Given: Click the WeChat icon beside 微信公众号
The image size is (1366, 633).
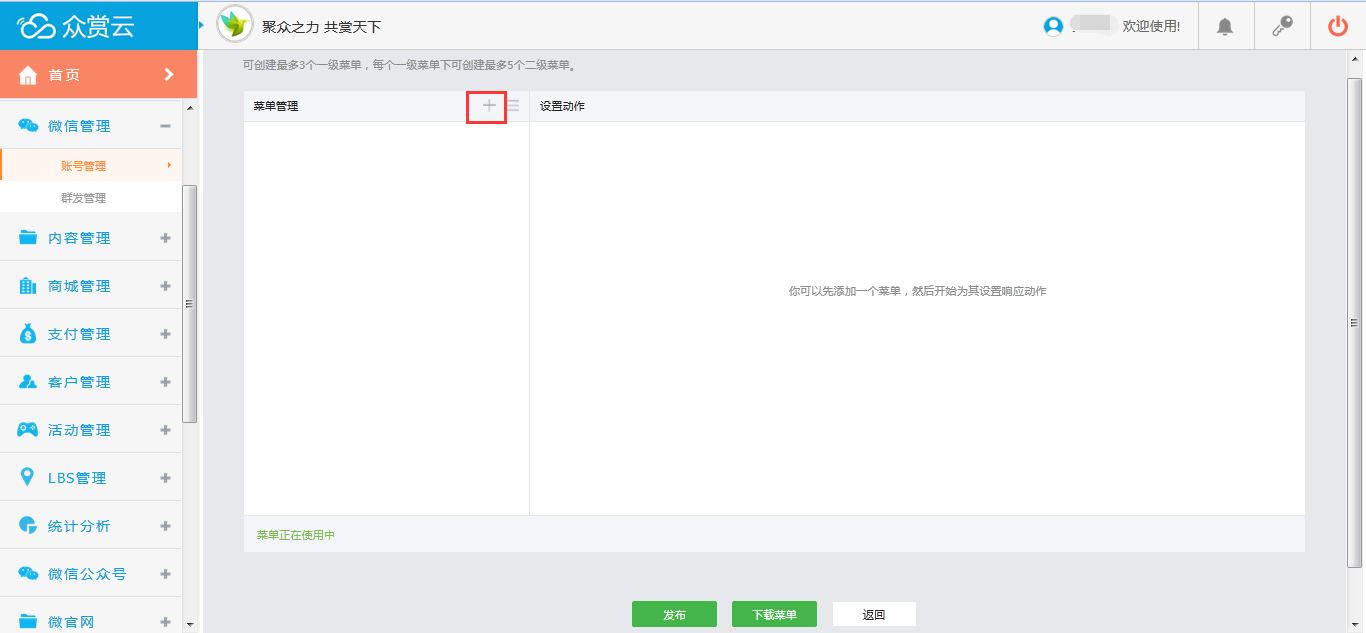Looking at the screenshot, I should [28, 574].
